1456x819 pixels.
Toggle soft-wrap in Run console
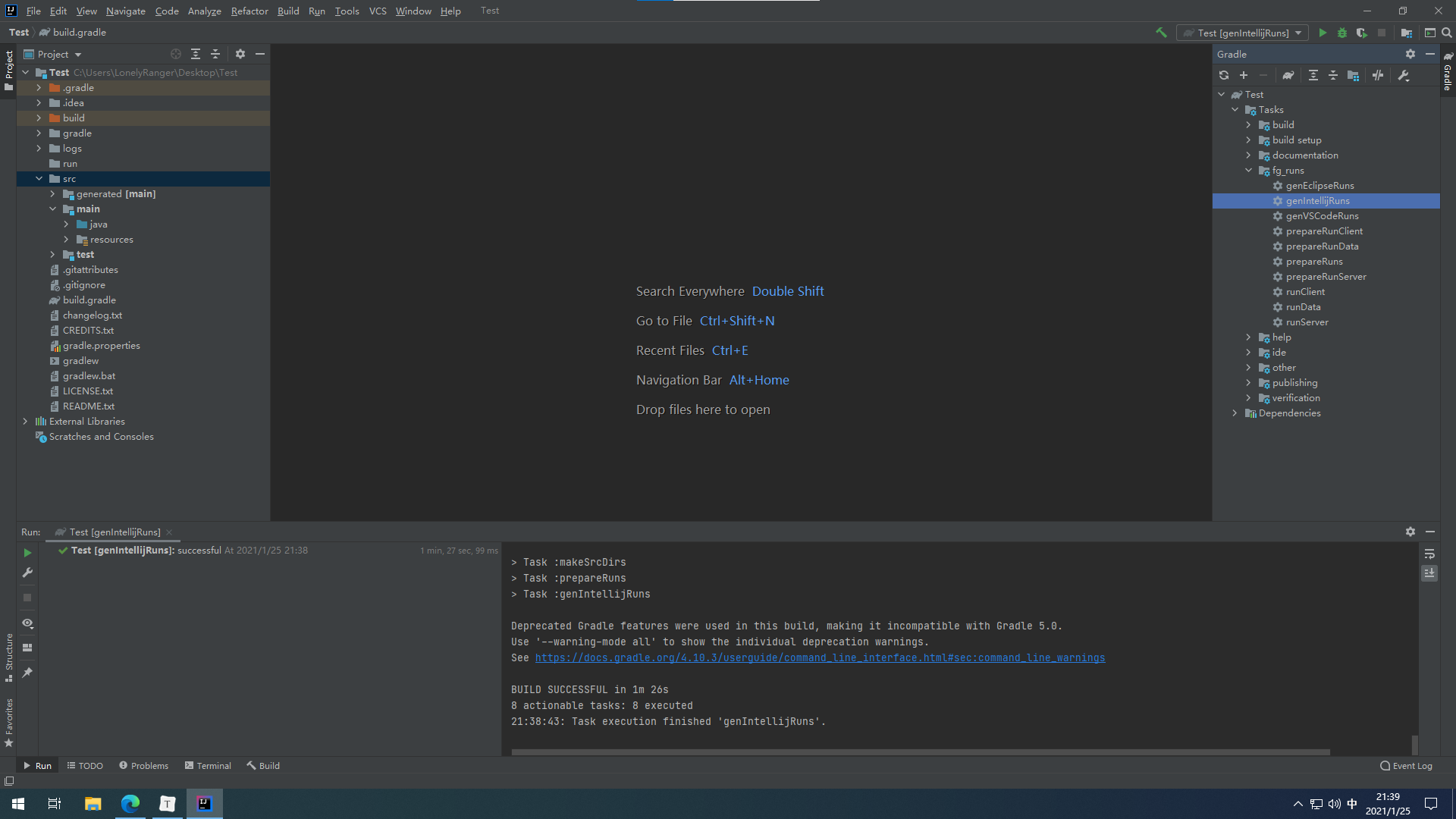click(1429, 554)
